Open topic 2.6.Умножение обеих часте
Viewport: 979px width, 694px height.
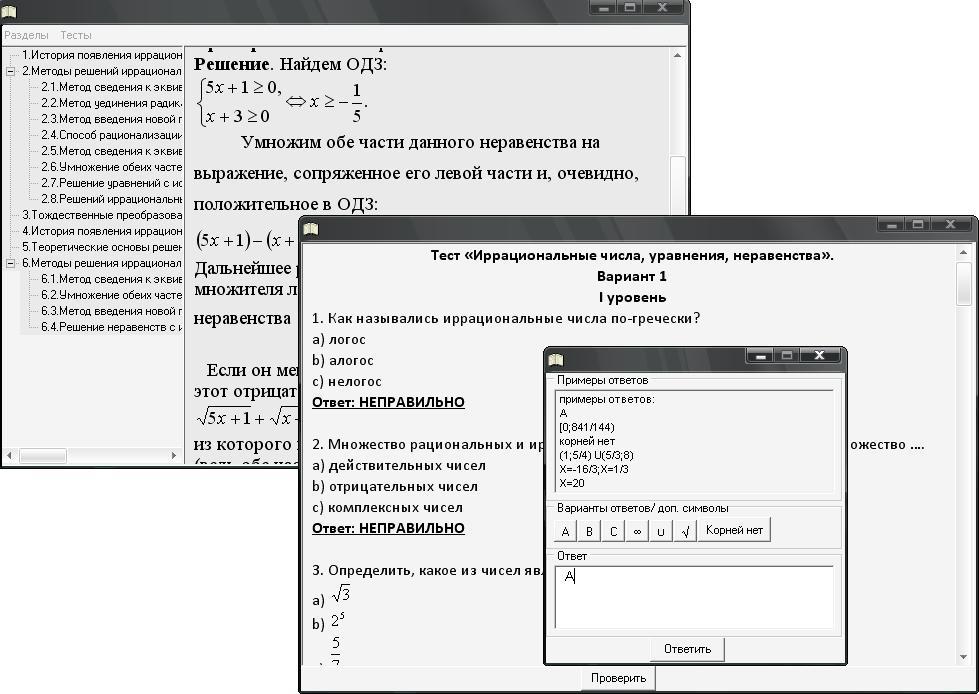111,167
